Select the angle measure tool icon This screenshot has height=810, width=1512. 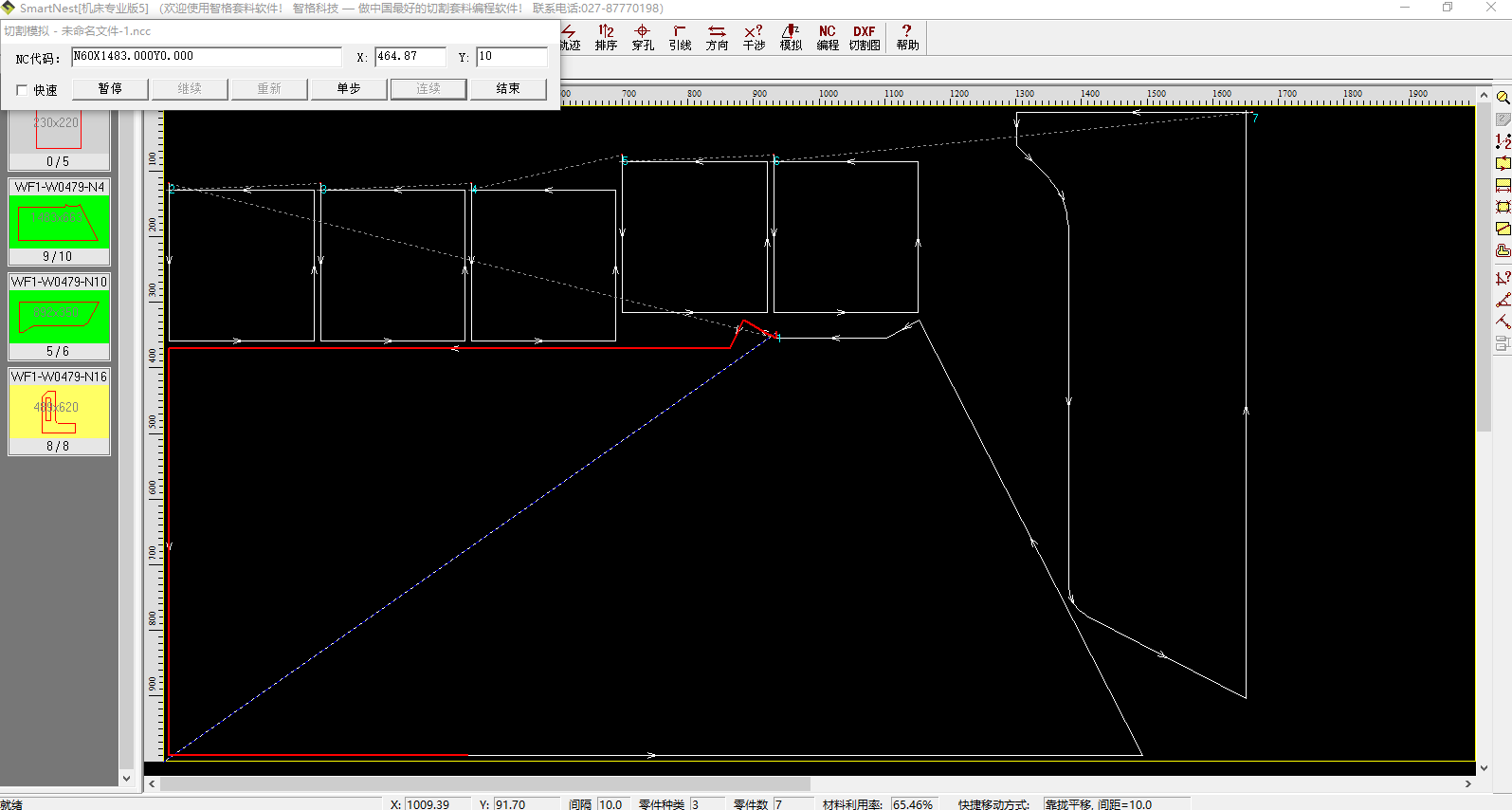[x=1503, y=300]
